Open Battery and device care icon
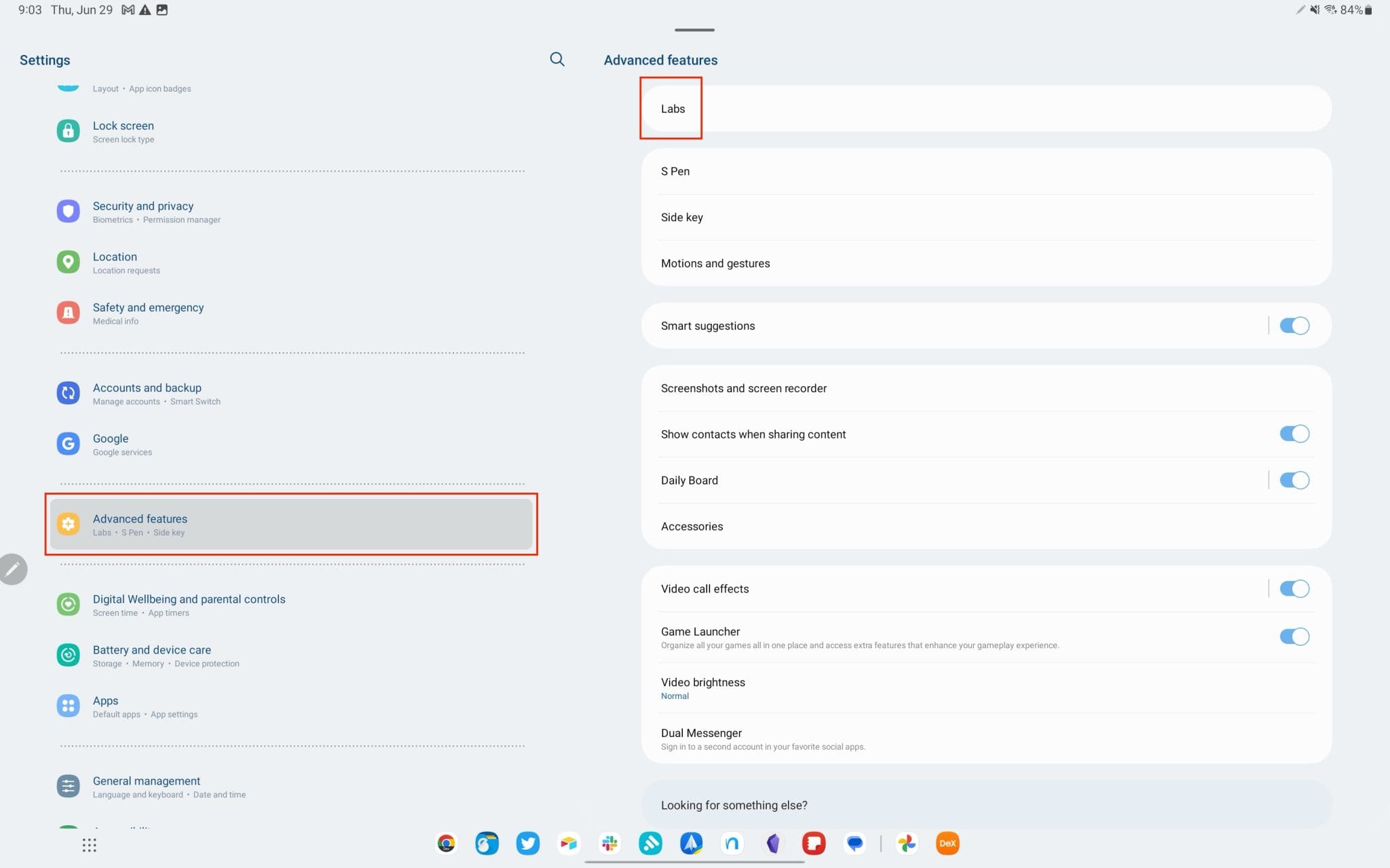 tap(68, 655)
